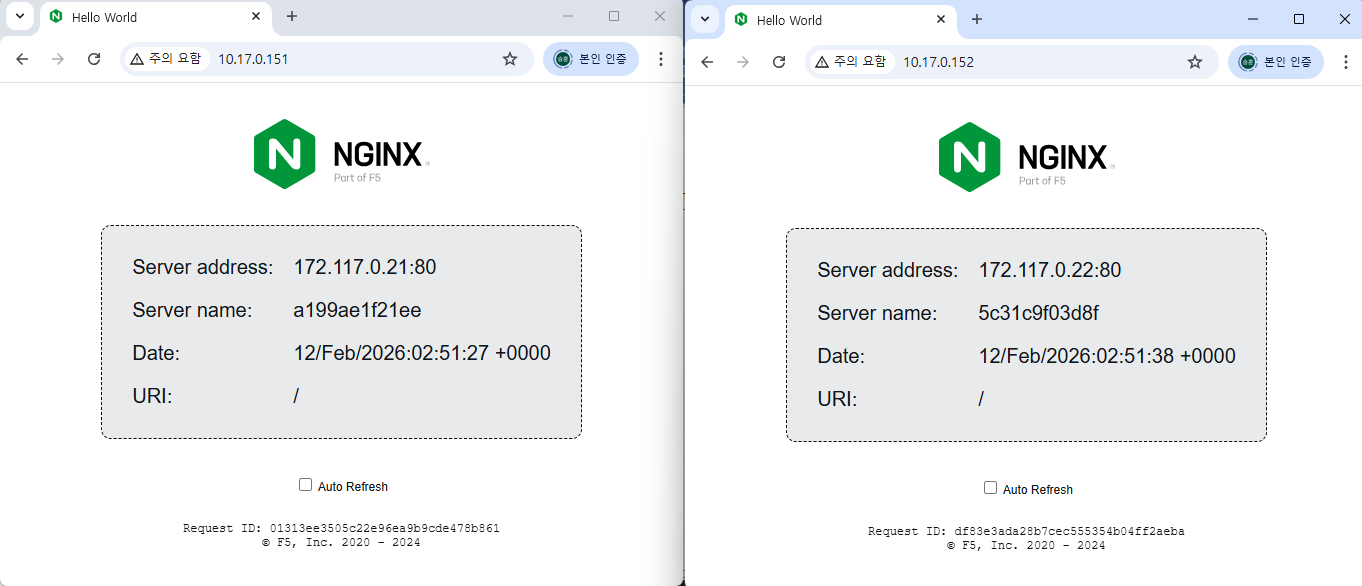Bookmark the 10.17.0.151 page with star
Viewport: 1362px width, 586px height.
tap(510, 59)
